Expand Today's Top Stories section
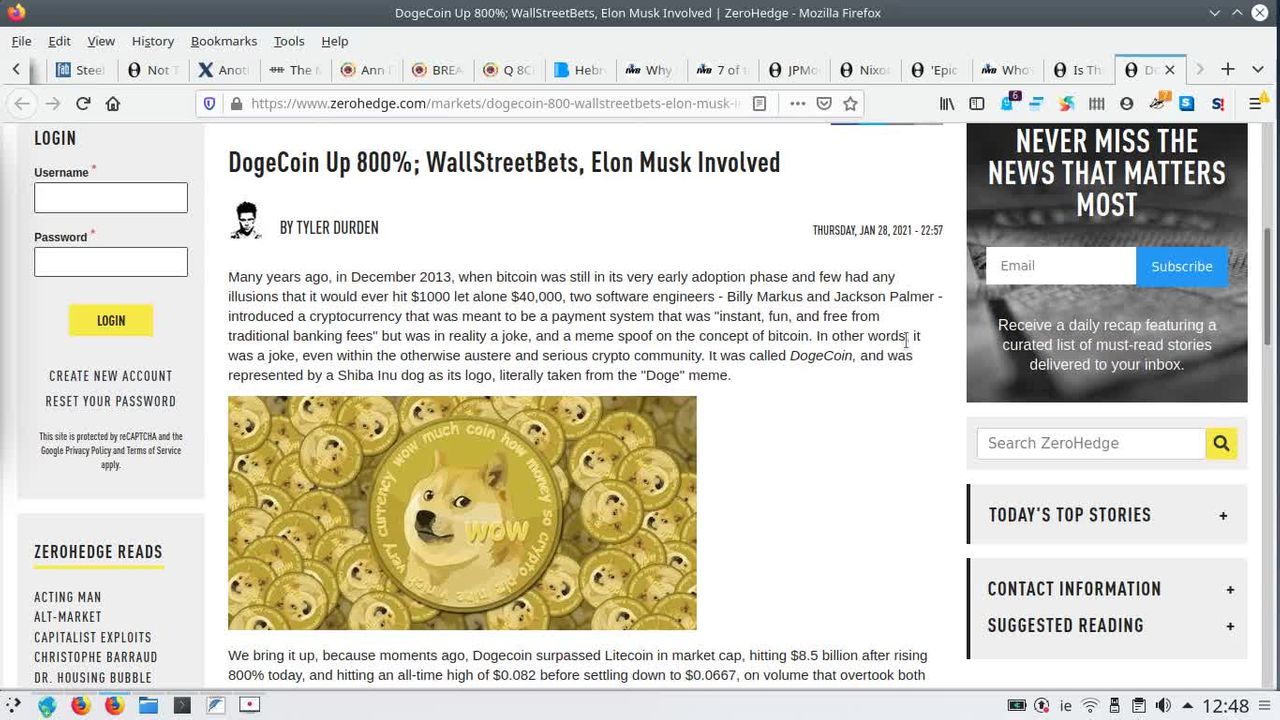The width and height of the screenshot is (1280, 720). pos(1222,515)
